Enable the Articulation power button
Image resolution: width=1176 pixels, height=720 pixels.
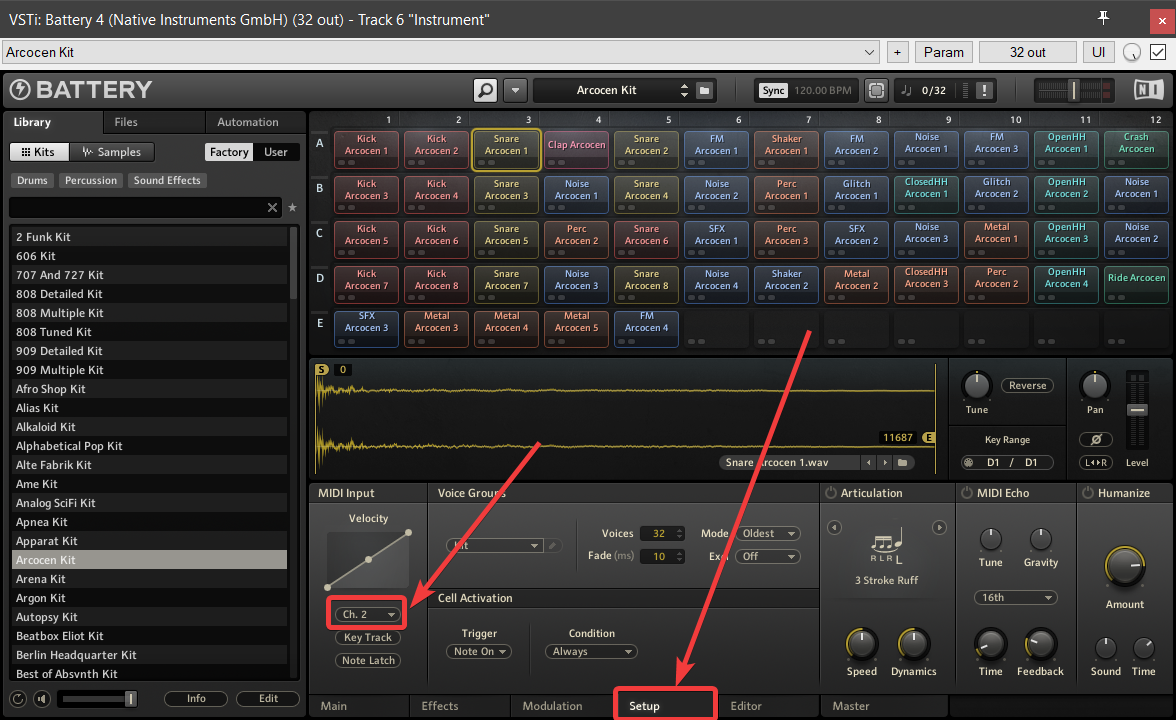[830, 493]
